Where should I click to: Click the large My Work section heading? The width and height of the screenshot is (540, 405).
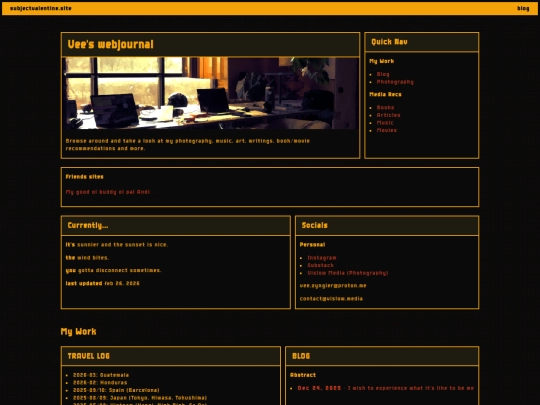79,332
